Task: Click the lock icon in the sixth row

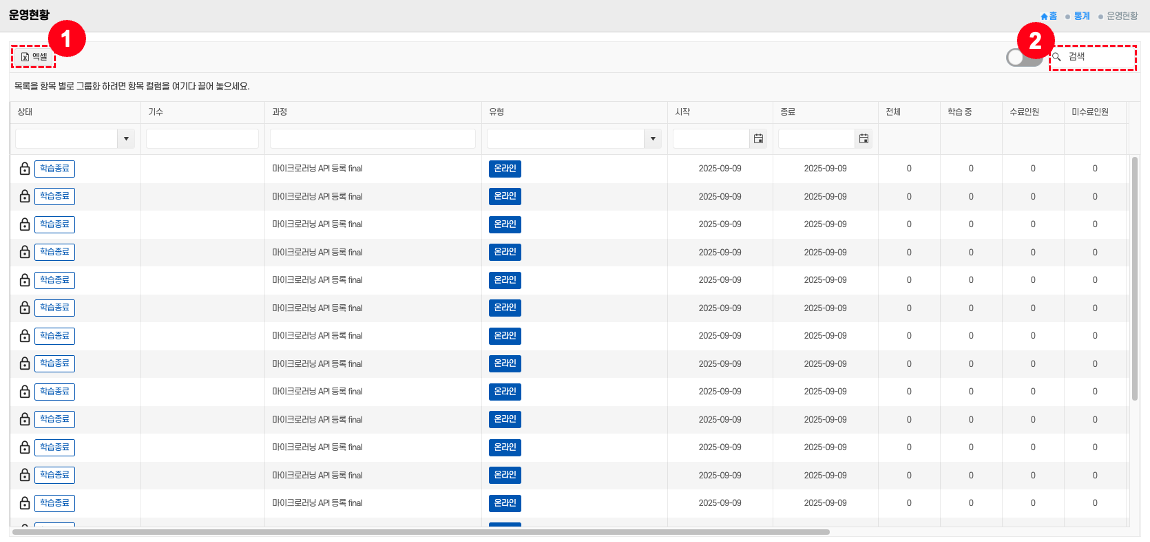Action: (25, 308)
